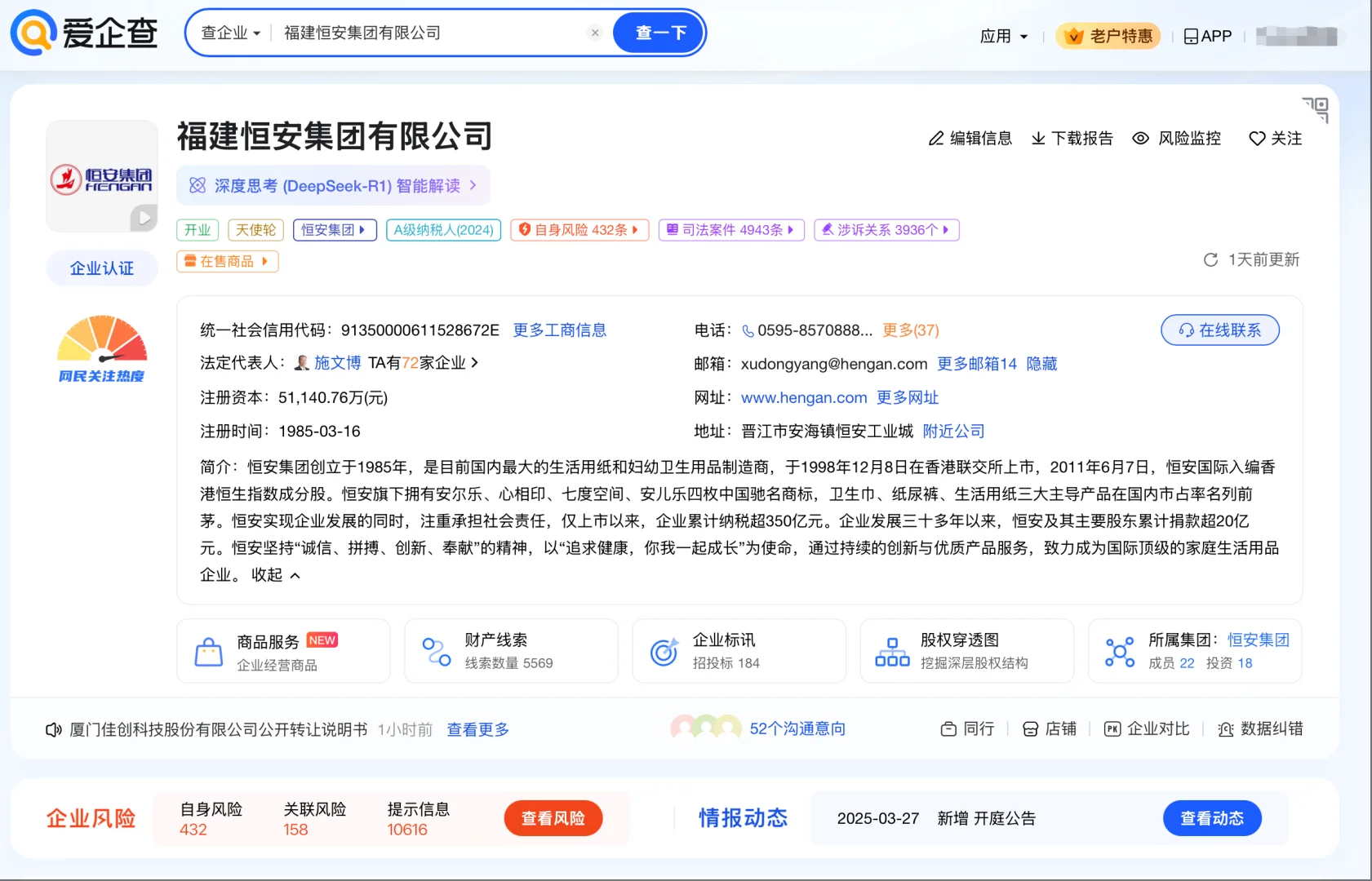The height and width of the screenshot is (881, 1372).
Task: Expand 涉诉关系 3936个 tag
Action: point(886,230)
